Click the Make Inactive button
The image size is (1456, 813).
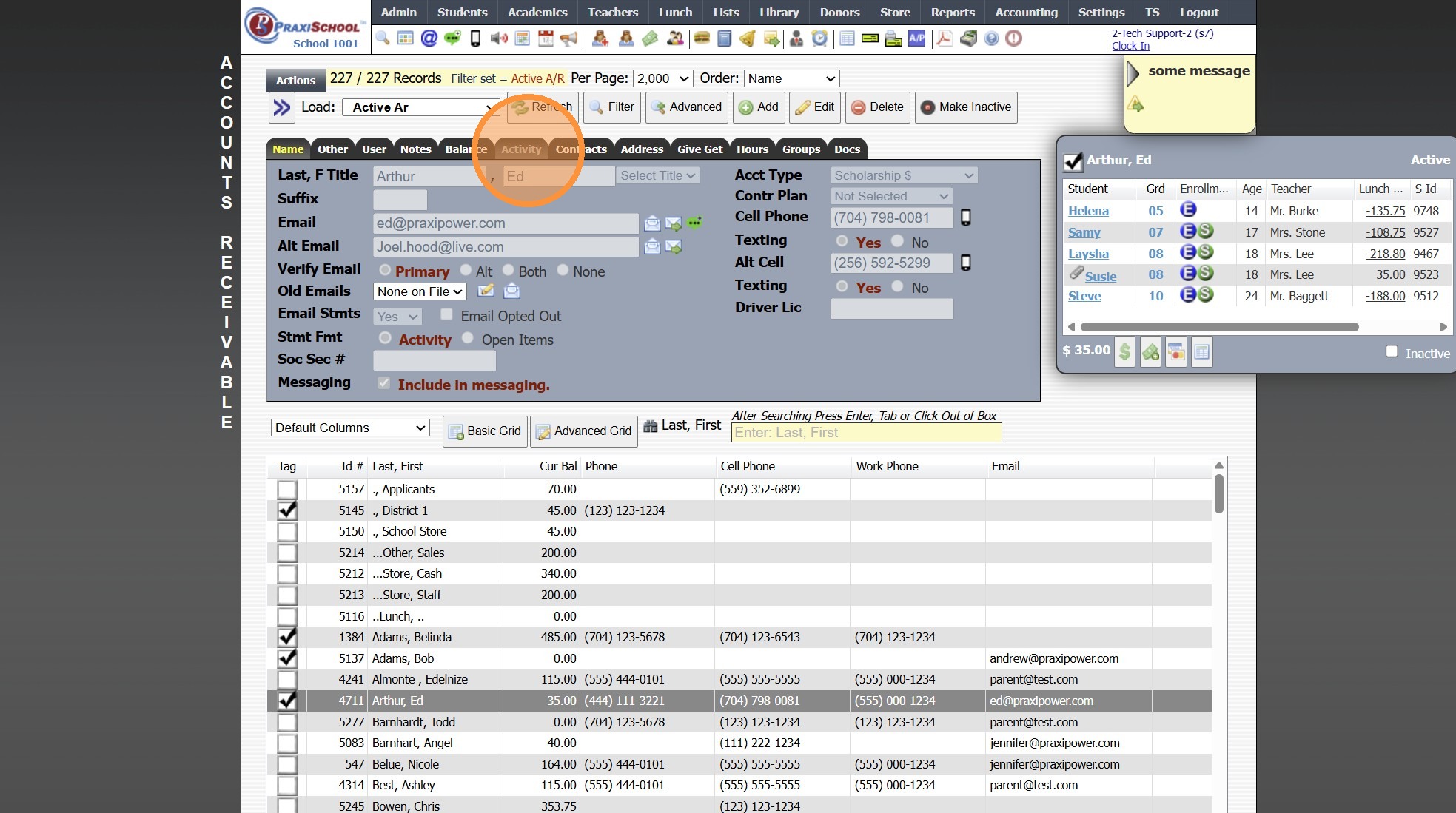(x=965, y=107)
